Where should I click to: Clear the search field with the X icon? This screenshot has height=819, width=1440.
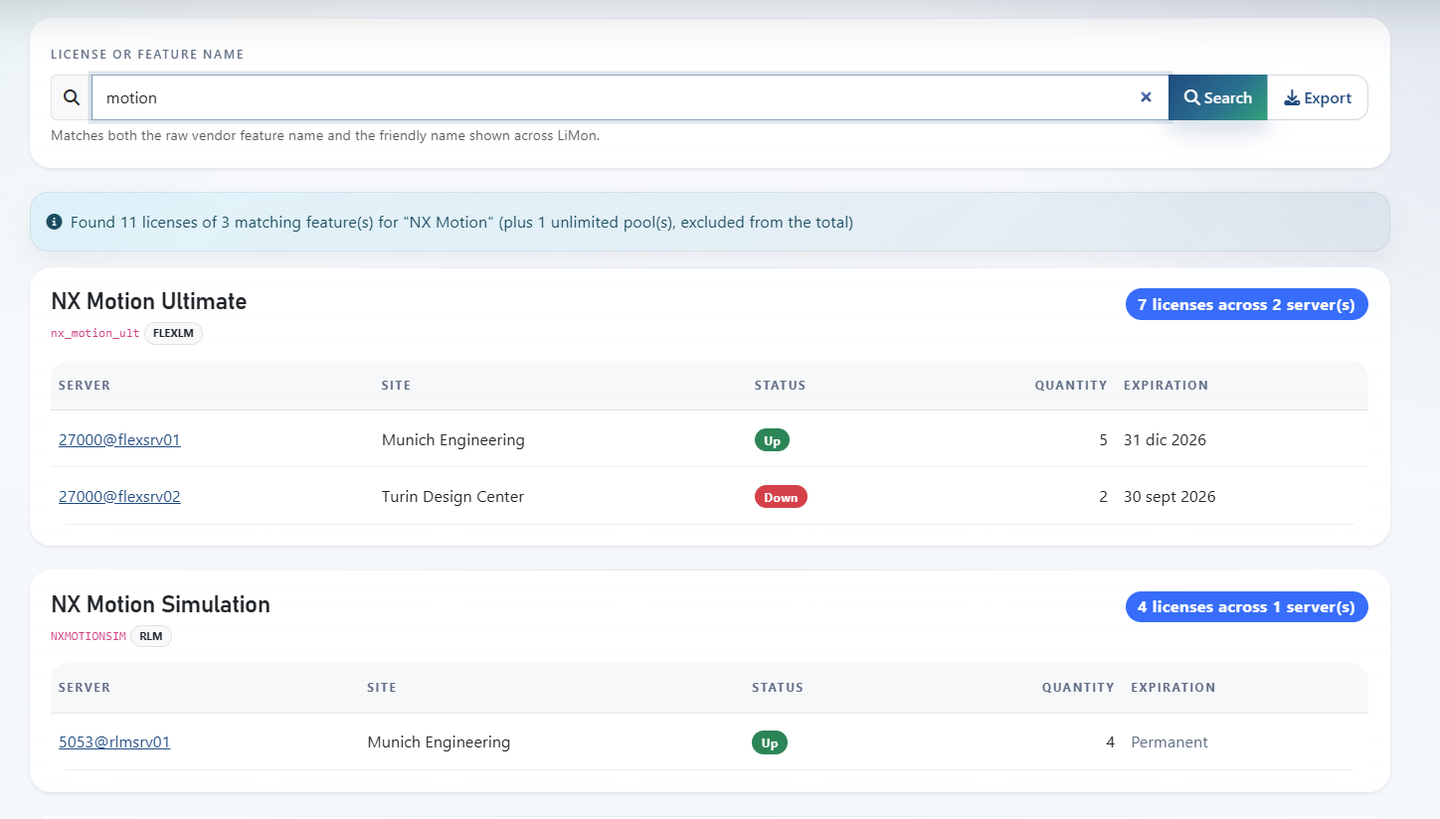1146,97
